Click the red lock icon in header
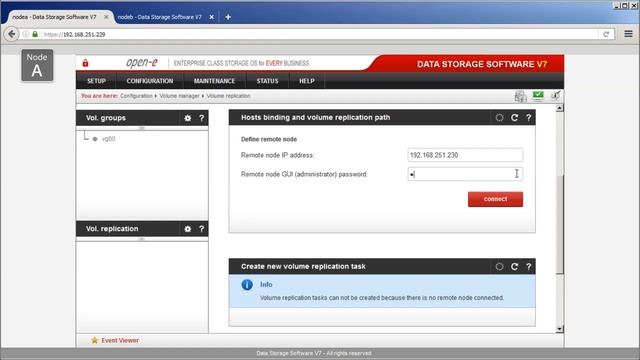 click(85, 63)
